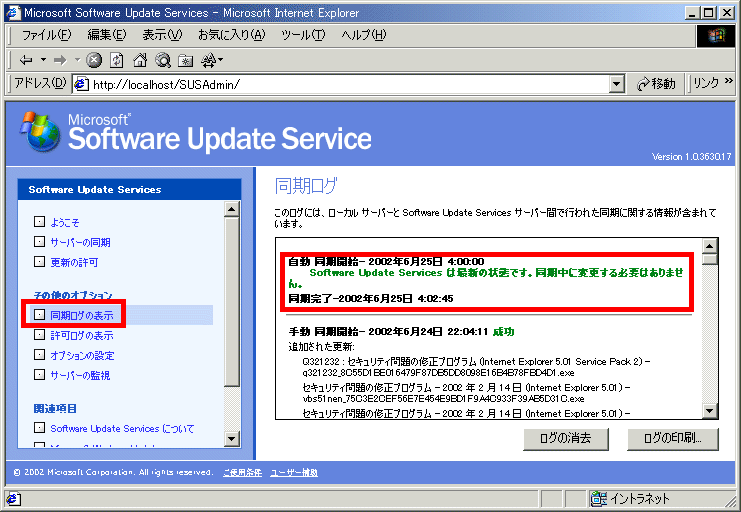
Task: Click the navigation pane scrollbar thumb
Action: point(232,301)
